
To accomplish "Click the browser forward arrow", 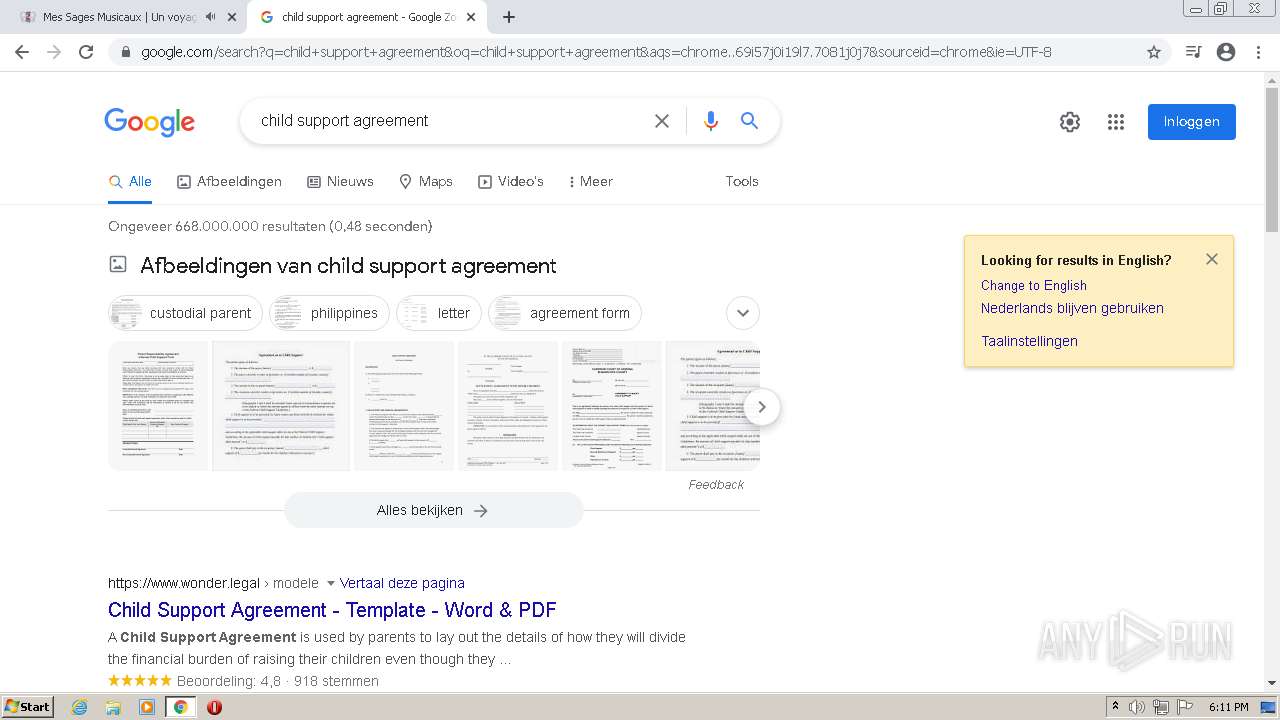I will point(54,52).
